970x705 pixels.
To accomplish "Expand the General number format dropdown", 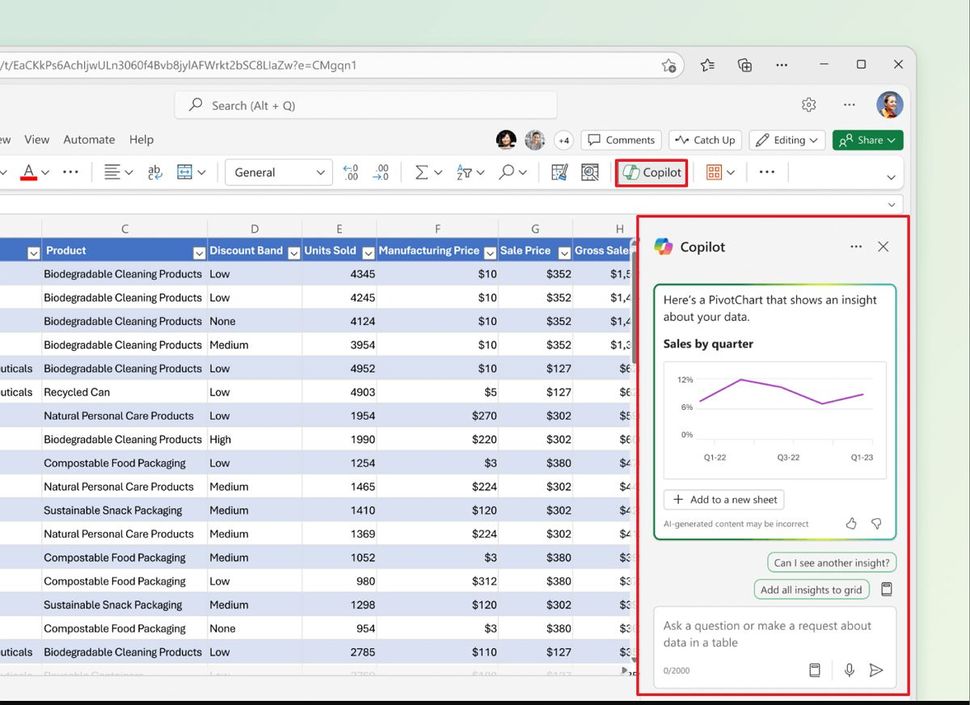I will pos(320,173).
